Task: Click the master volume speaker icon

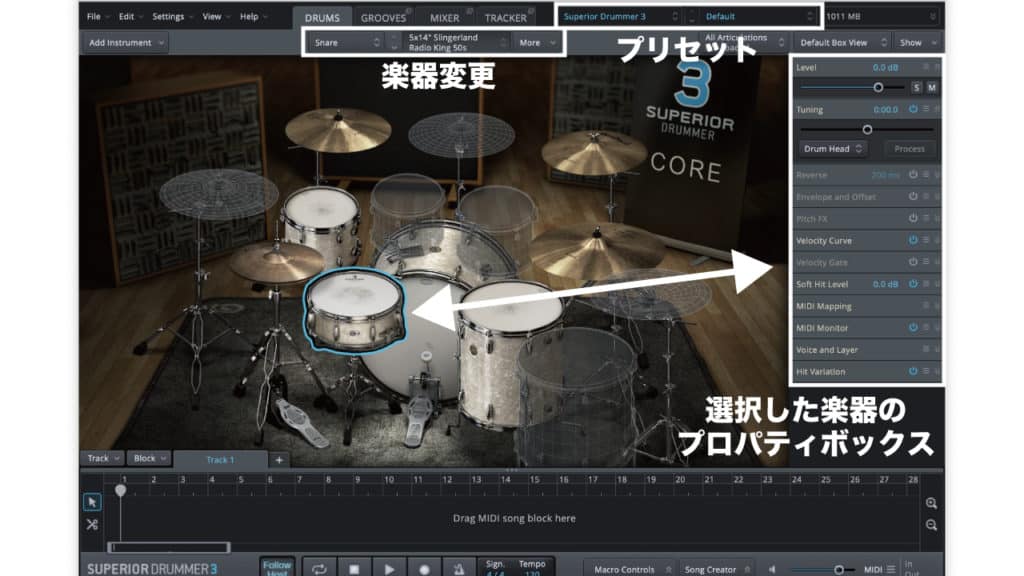Action: pos(773,569)
